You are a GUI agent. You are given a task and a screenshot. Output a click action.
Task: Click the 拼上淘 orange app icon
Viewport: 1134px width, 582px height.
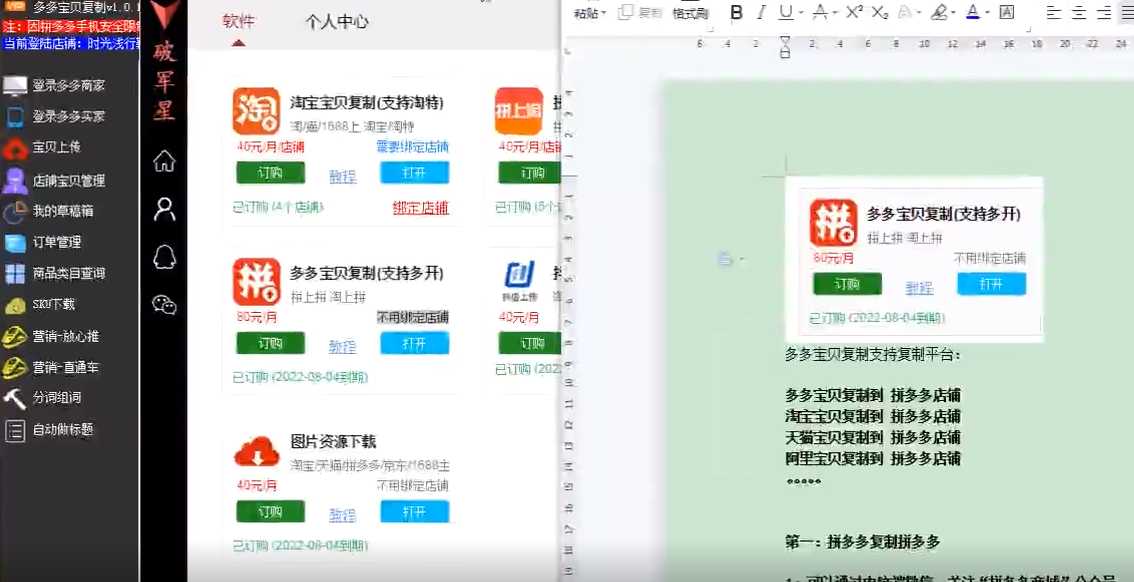[x=519, y=111]
